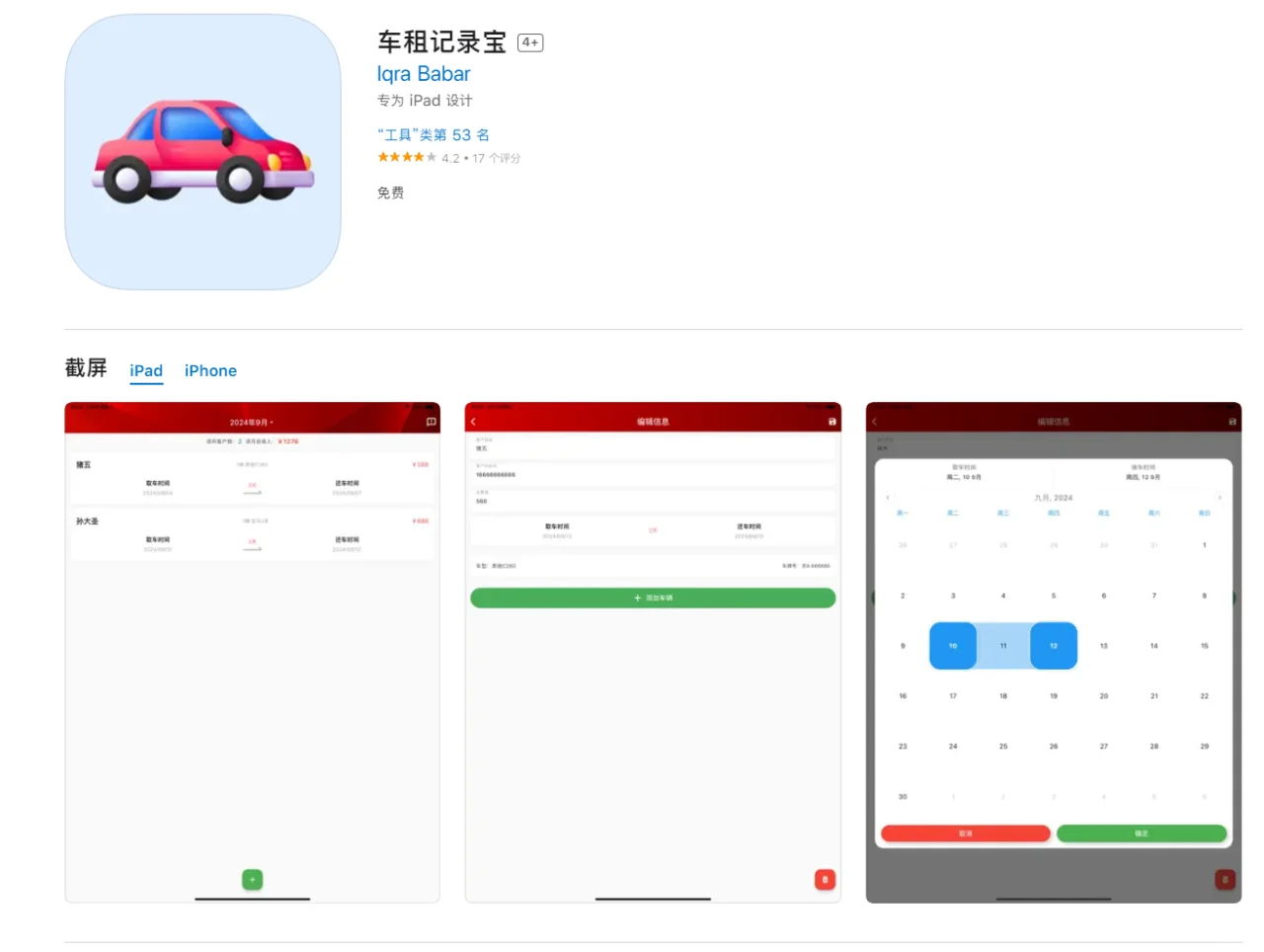The width and height of the screenshot is (1264, 952).
Task: Advance to next month with the right chevron
Action: (1218, 498)
